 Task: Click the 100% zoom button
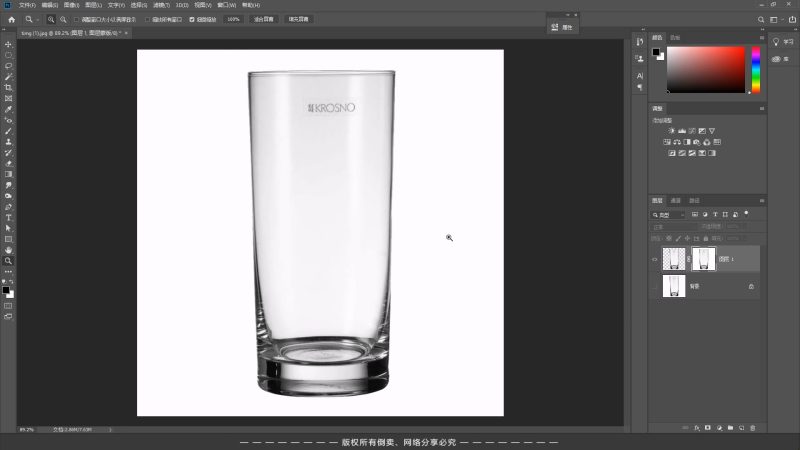click(233, 19)
